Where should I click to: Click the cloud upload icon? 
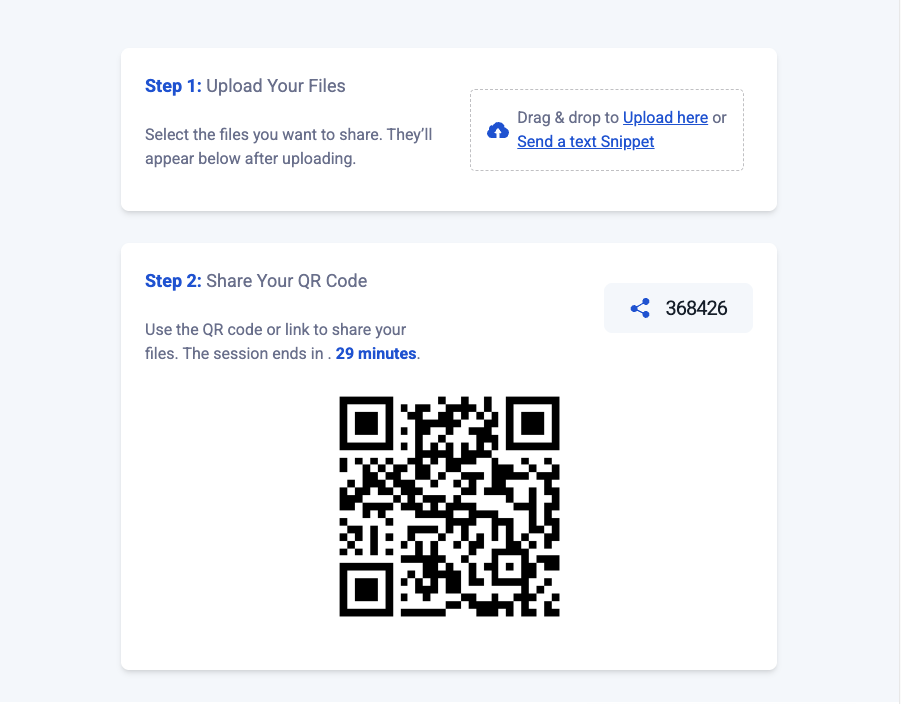tap(497, 131)
